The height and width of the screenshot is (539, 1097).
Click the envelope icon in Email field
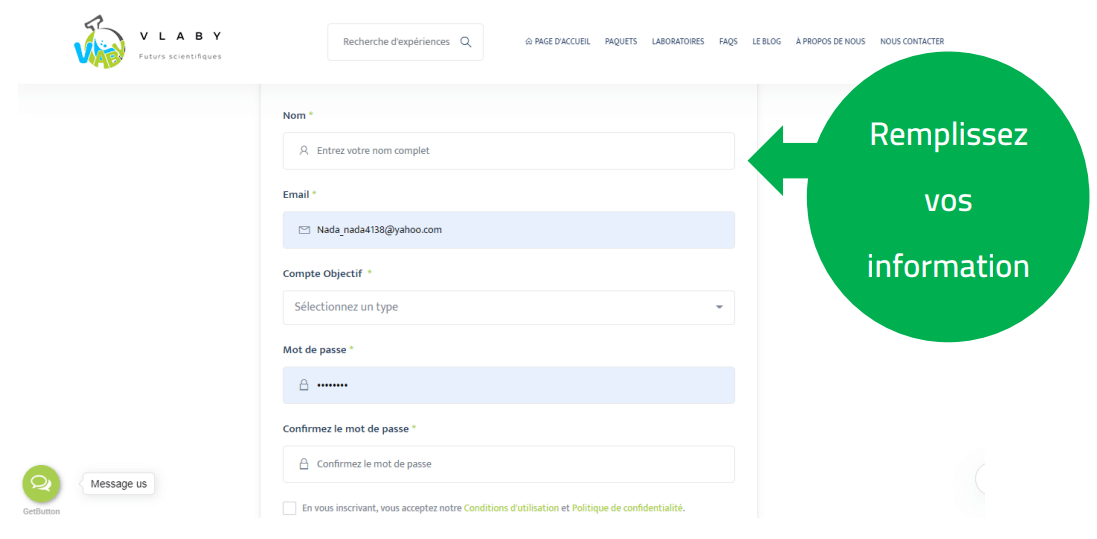point(304,230)
